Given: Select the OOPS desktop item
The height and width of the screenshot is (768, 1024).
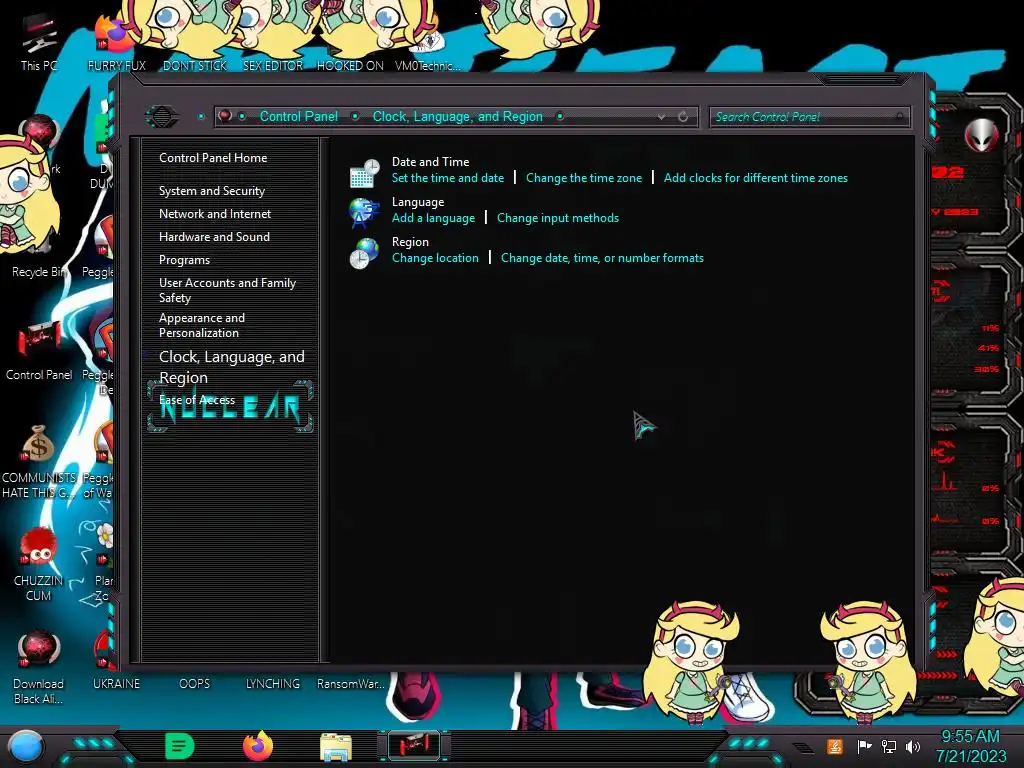Looking at the screenshot, I should pos(195,684).
